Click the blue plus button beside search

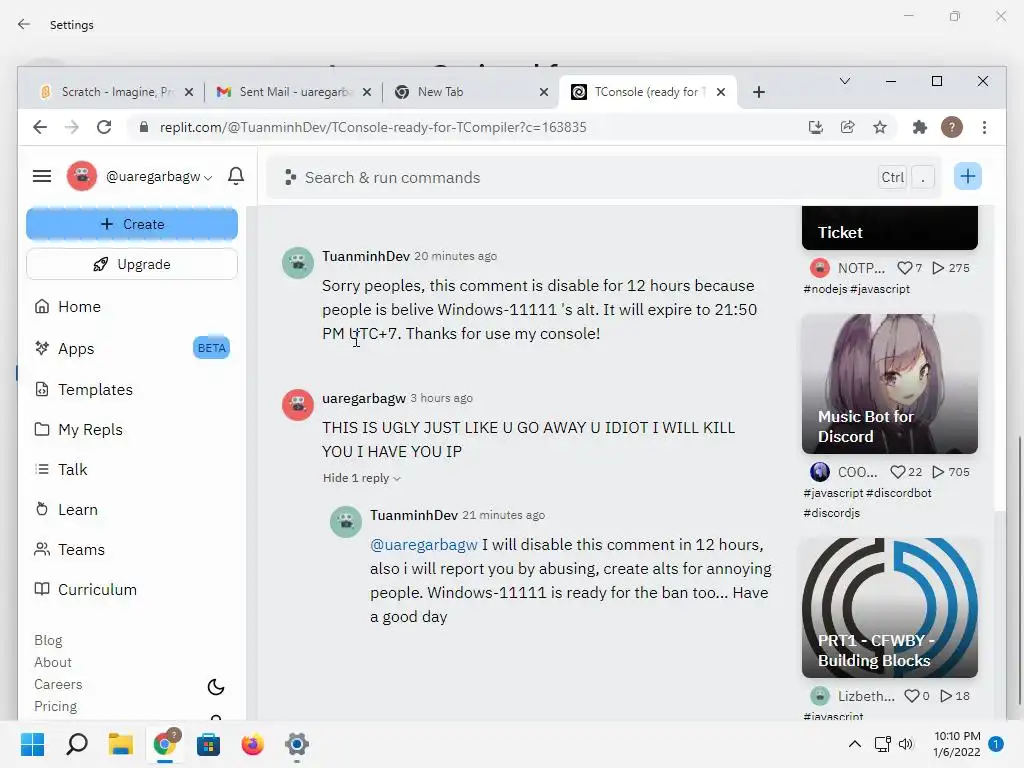click(967, 176)
